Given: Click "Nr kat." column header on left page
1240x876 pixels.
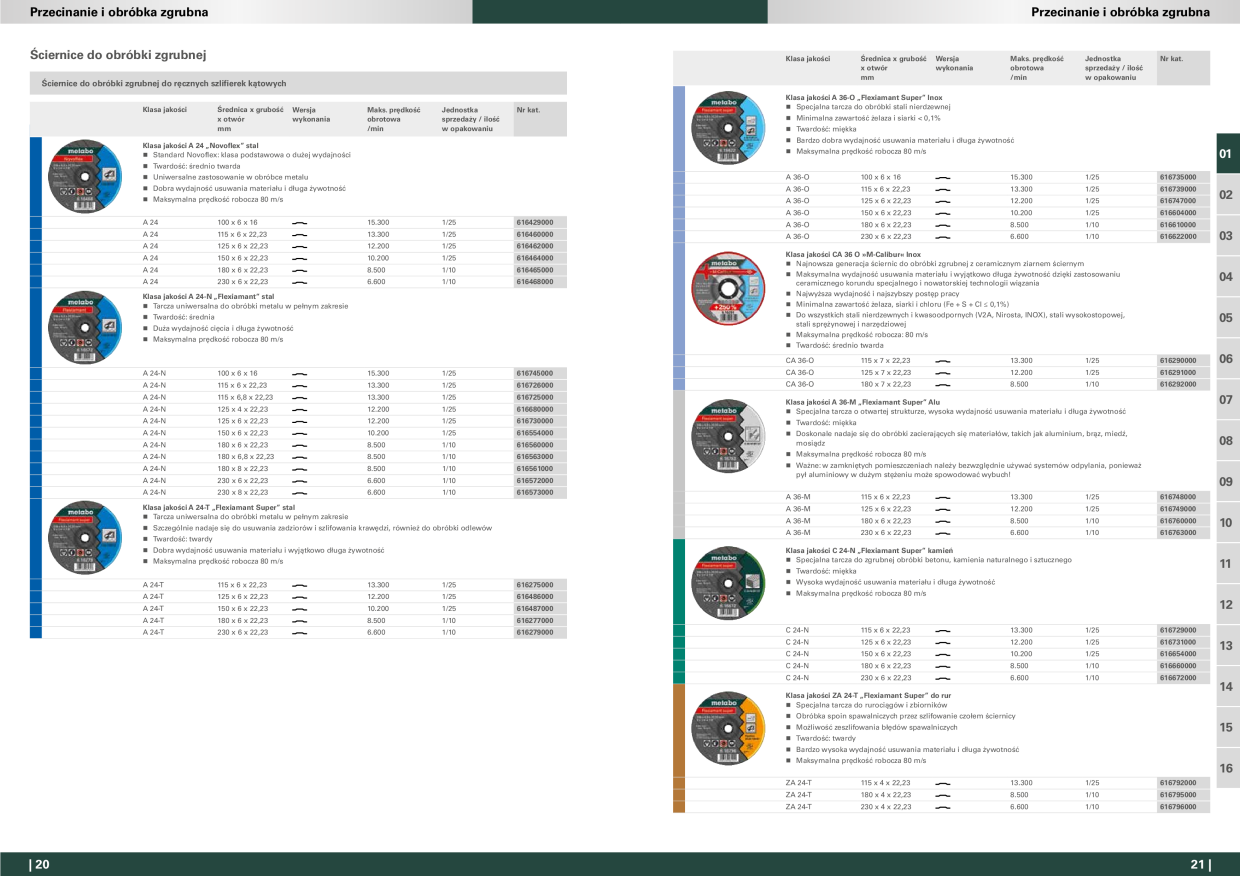Looking at the screenshot, I should pyautogui.click(x=528, y=108).
